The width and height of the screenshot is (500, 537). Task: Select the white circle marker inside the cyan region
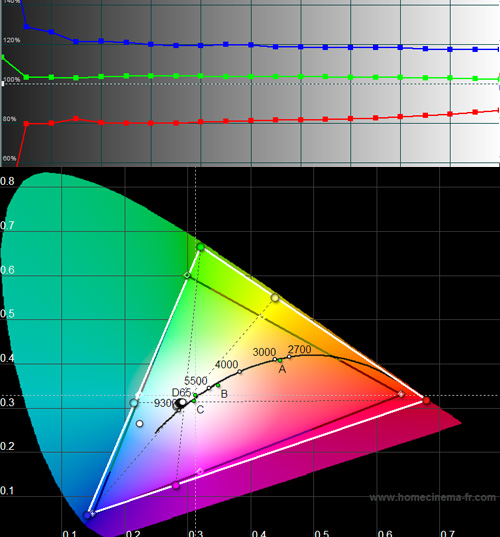pyautogui.click(x=139, y=424)
